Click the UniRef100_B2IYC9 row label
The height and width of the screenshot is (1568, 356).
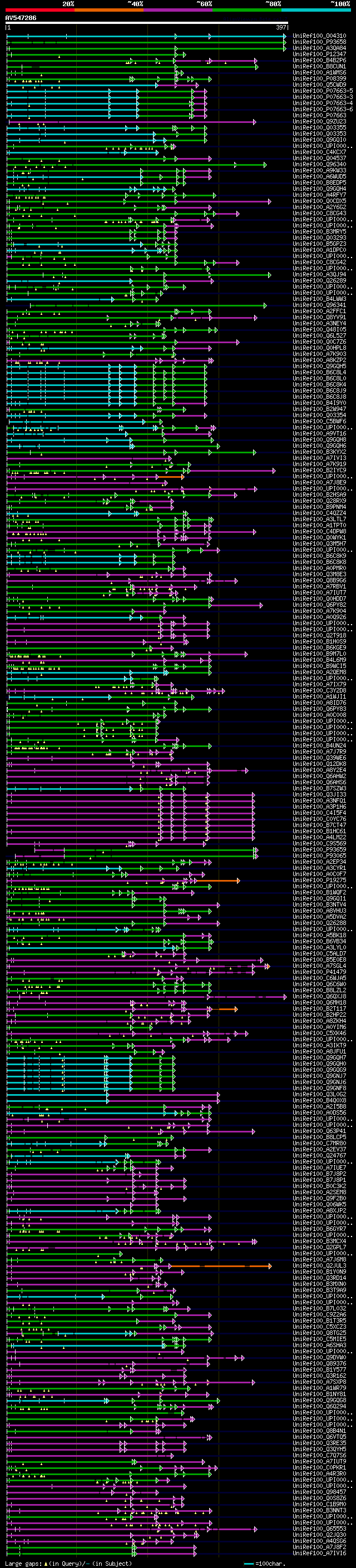coord(319,471)
